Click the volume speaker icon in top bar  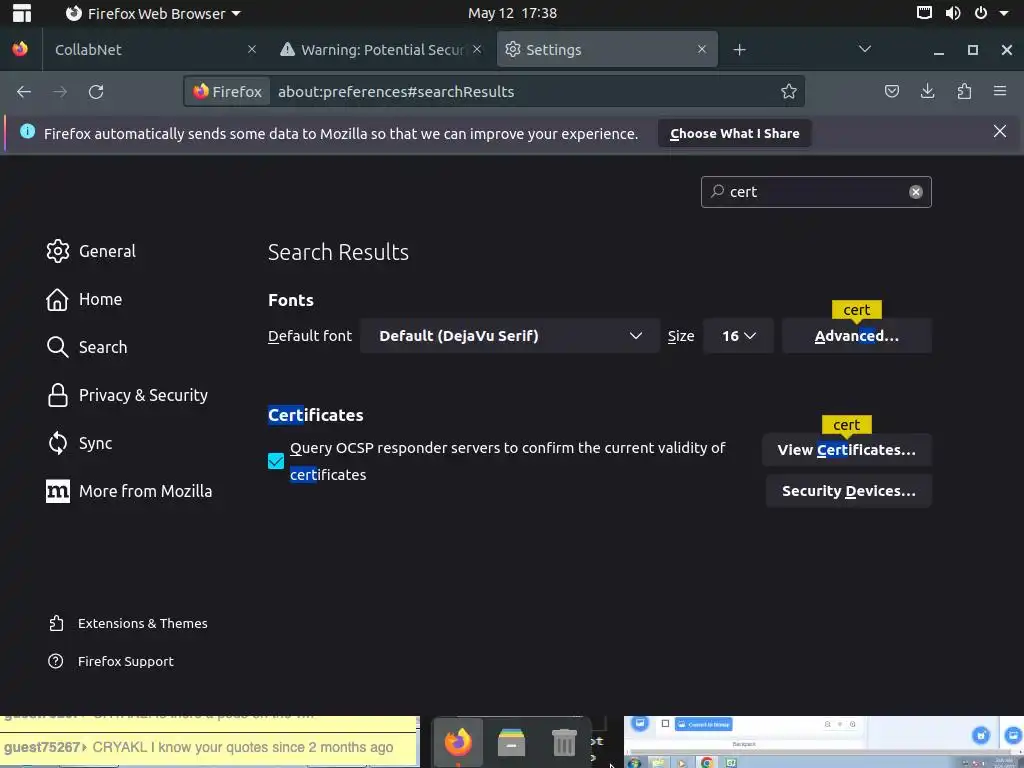tap(953, 12)
